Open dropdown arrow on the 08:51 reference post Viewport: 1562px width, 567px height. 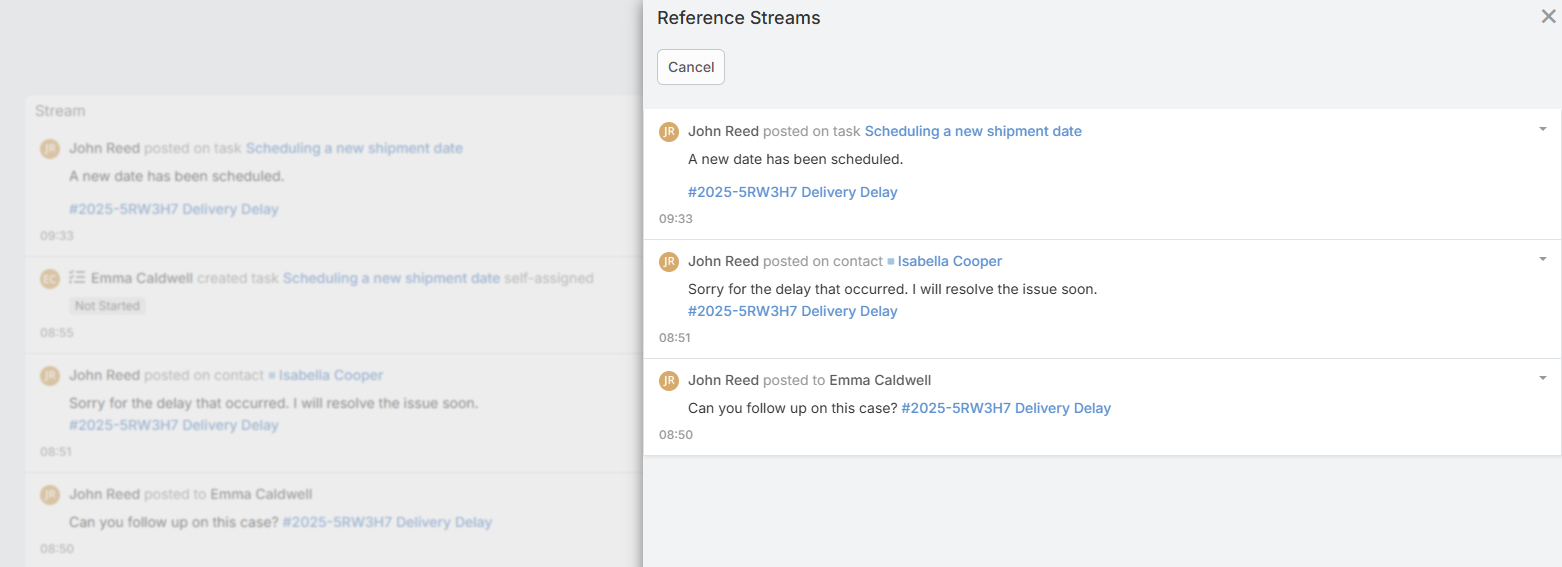(1542, 259)
